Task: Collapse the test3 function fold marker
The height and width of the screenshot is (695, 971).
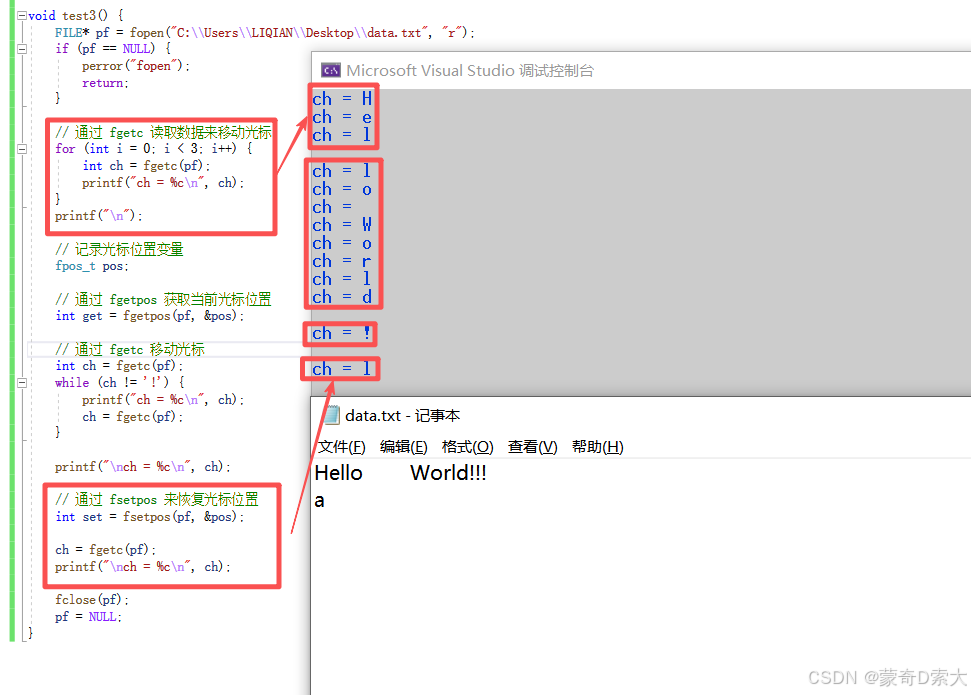Action: pyautogui.click(x=22, y=15)
